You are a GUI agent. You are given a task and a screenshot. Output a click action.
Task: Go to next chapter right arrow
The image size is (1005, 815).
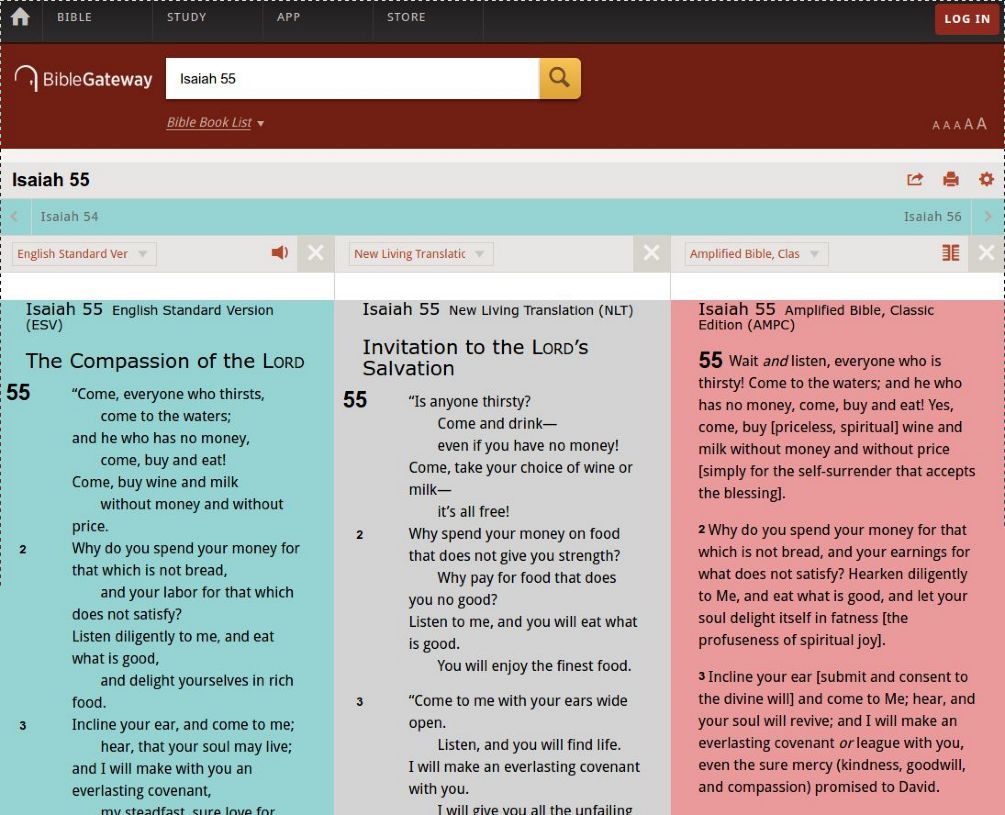[988, 217]
